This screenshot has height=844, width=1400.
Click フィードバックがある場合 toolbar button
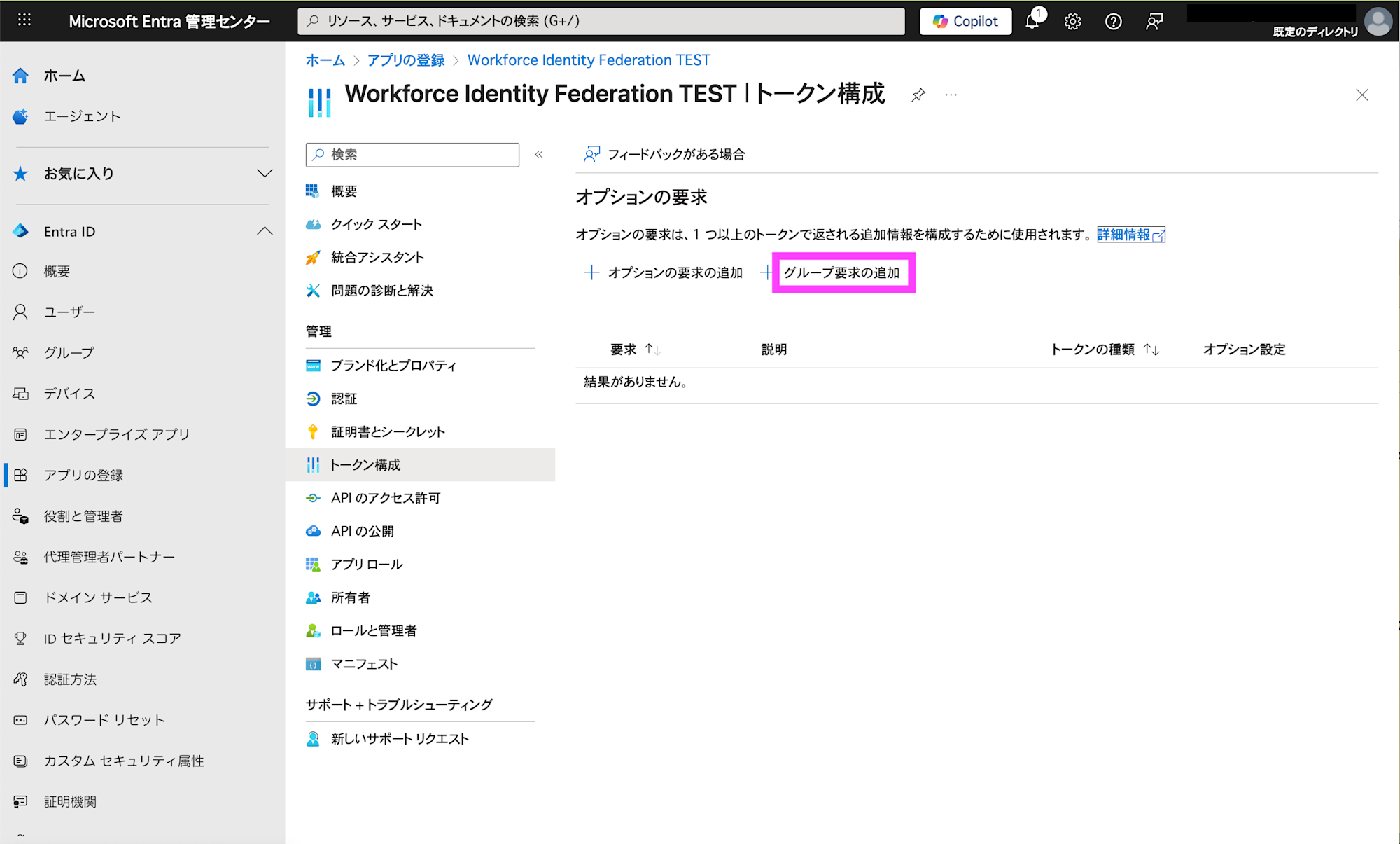coord(664,154)
